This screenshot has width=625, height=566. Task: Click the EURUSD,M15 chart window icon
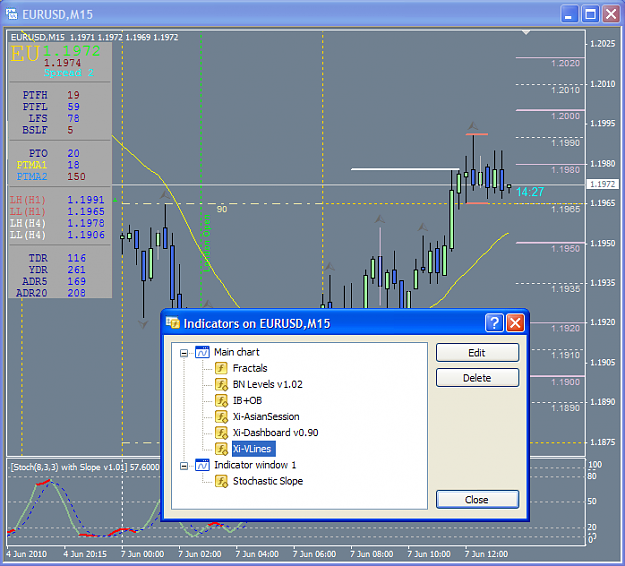(x=12, y=14)
